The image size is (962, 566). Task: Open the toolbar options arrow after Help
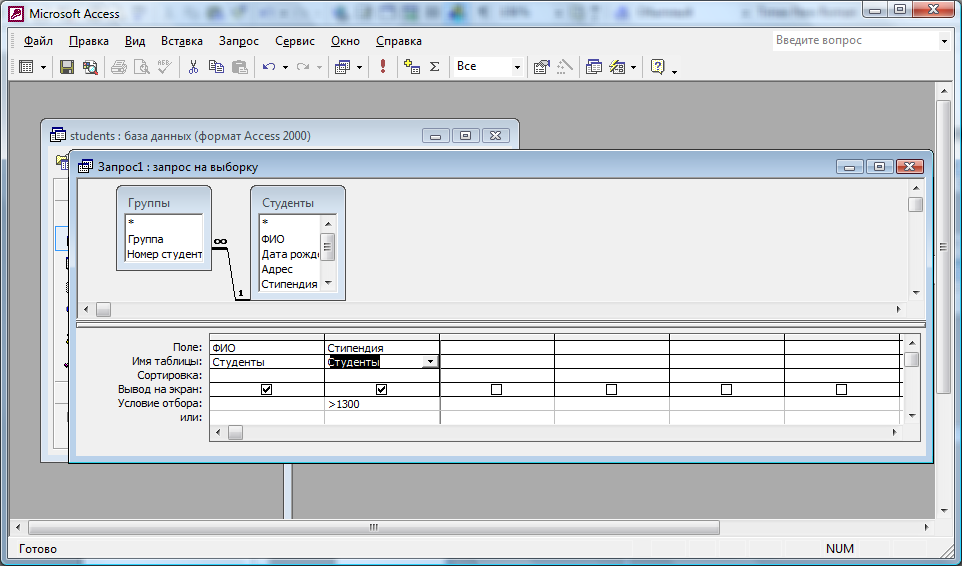674,72
